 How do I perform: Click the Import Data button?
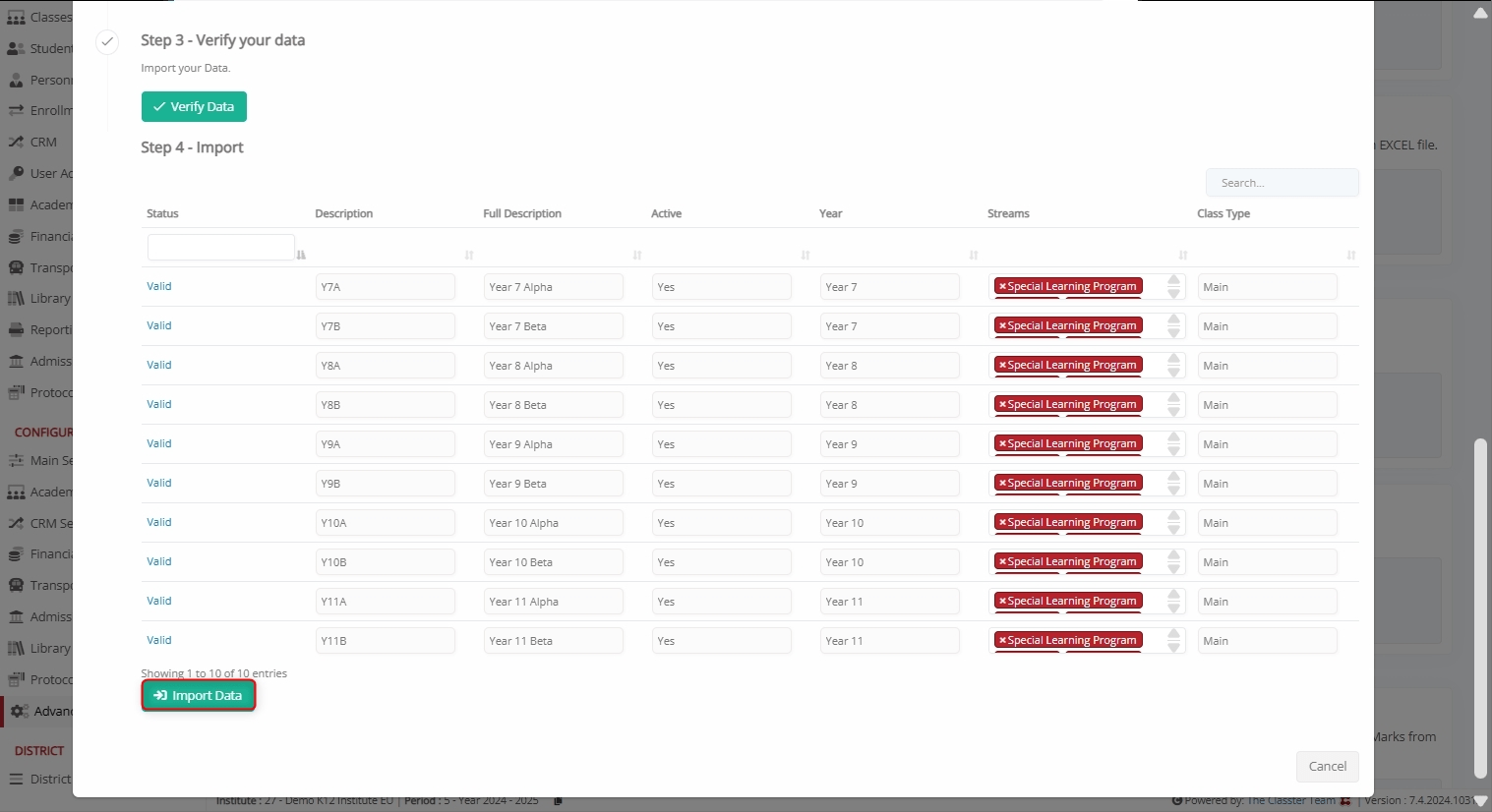click(x=198, y=695)
